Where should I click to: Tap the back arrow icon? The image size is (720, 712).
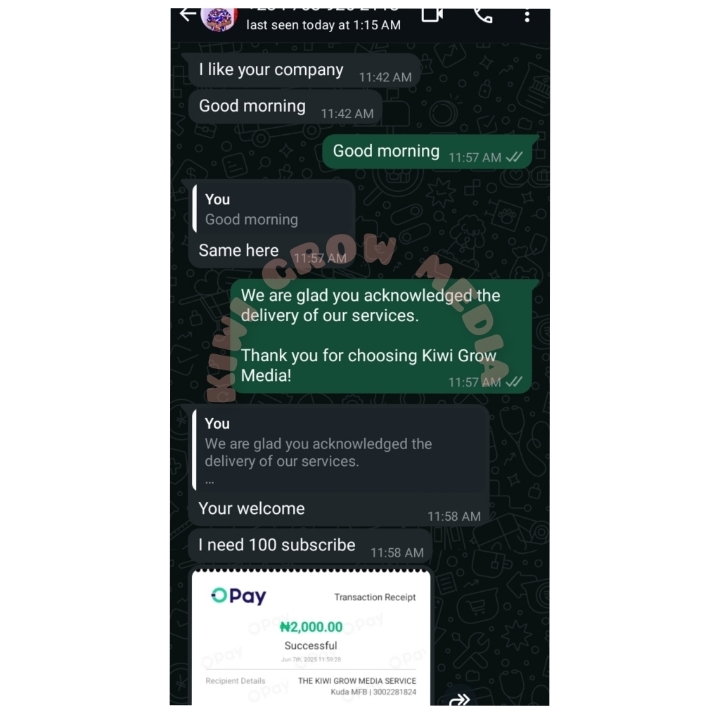(x=188, y=14)
